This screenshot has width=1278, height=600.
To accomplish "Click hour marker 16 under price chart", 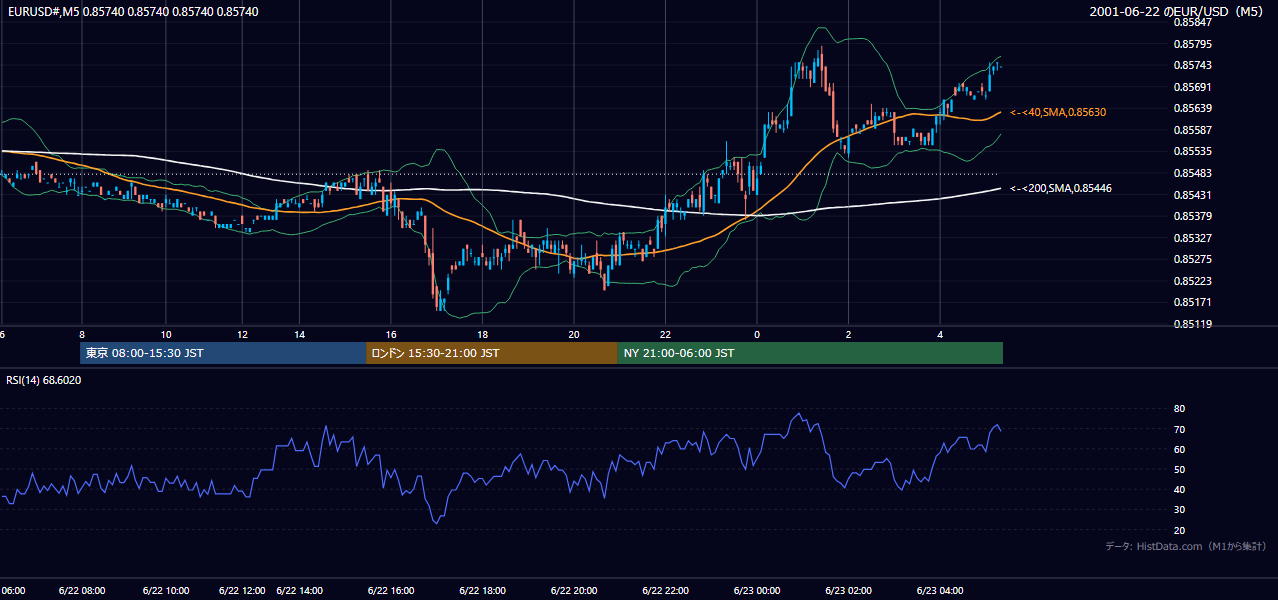I will tap(391, 334).
